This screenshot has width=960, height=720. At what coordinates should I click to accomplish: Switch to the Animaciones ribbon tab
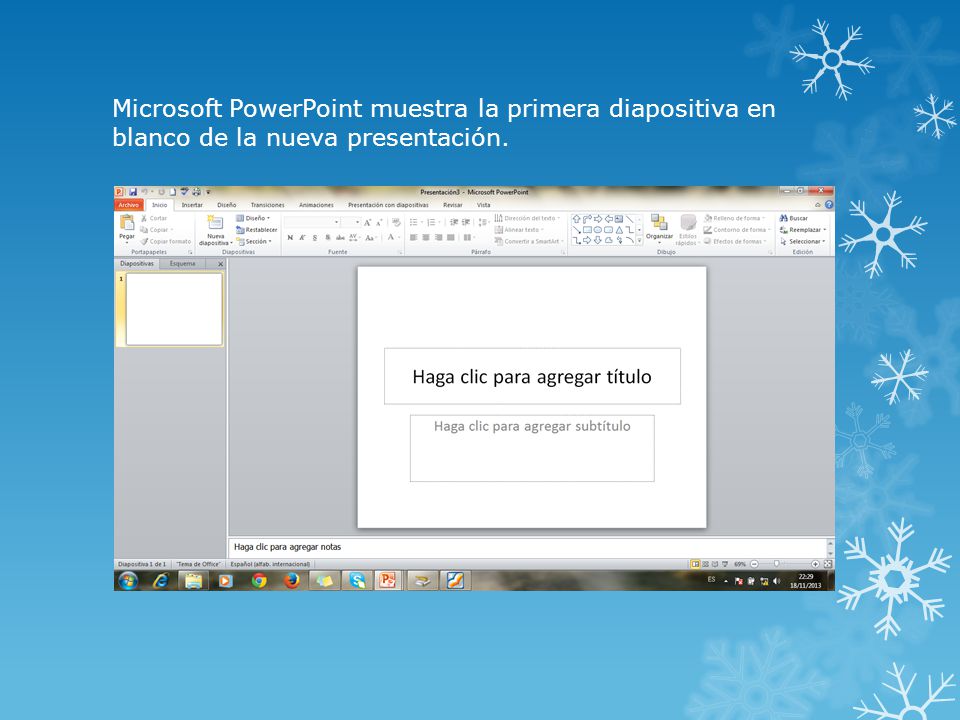[x=316, y=205]
